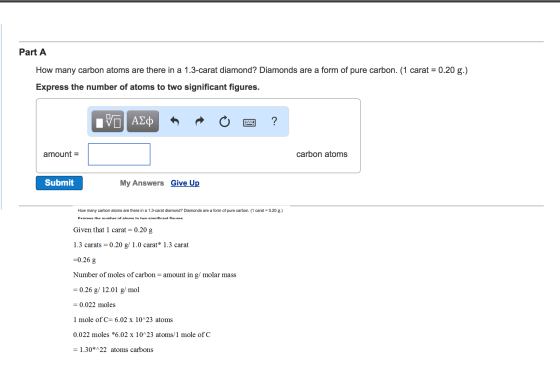The width and height of the screenshot is (560, 368).
Task: Click the '= 0.022 moles' line
Action: [x=94, y=305]
